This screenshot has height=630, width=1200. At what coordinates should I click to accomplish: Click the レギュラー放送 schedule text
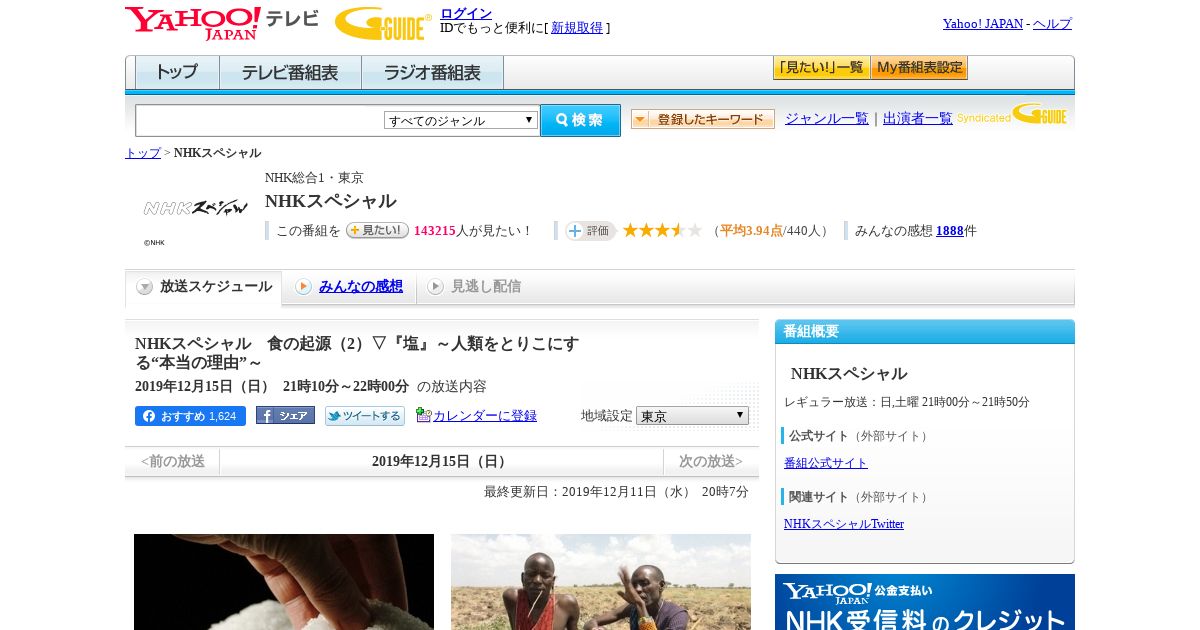907,402
